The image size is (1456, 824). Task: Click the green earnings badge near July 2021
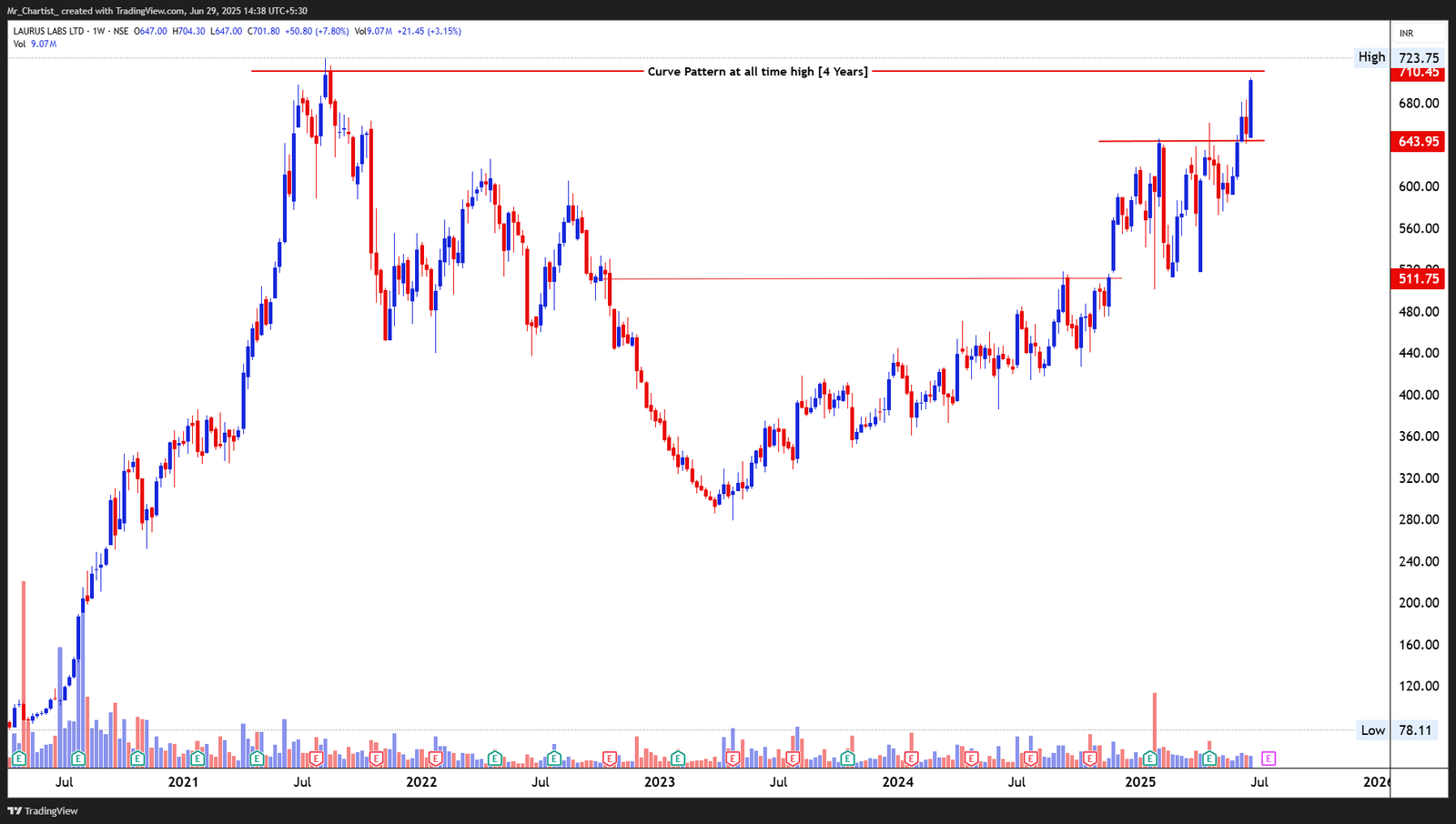click(257, 757)
